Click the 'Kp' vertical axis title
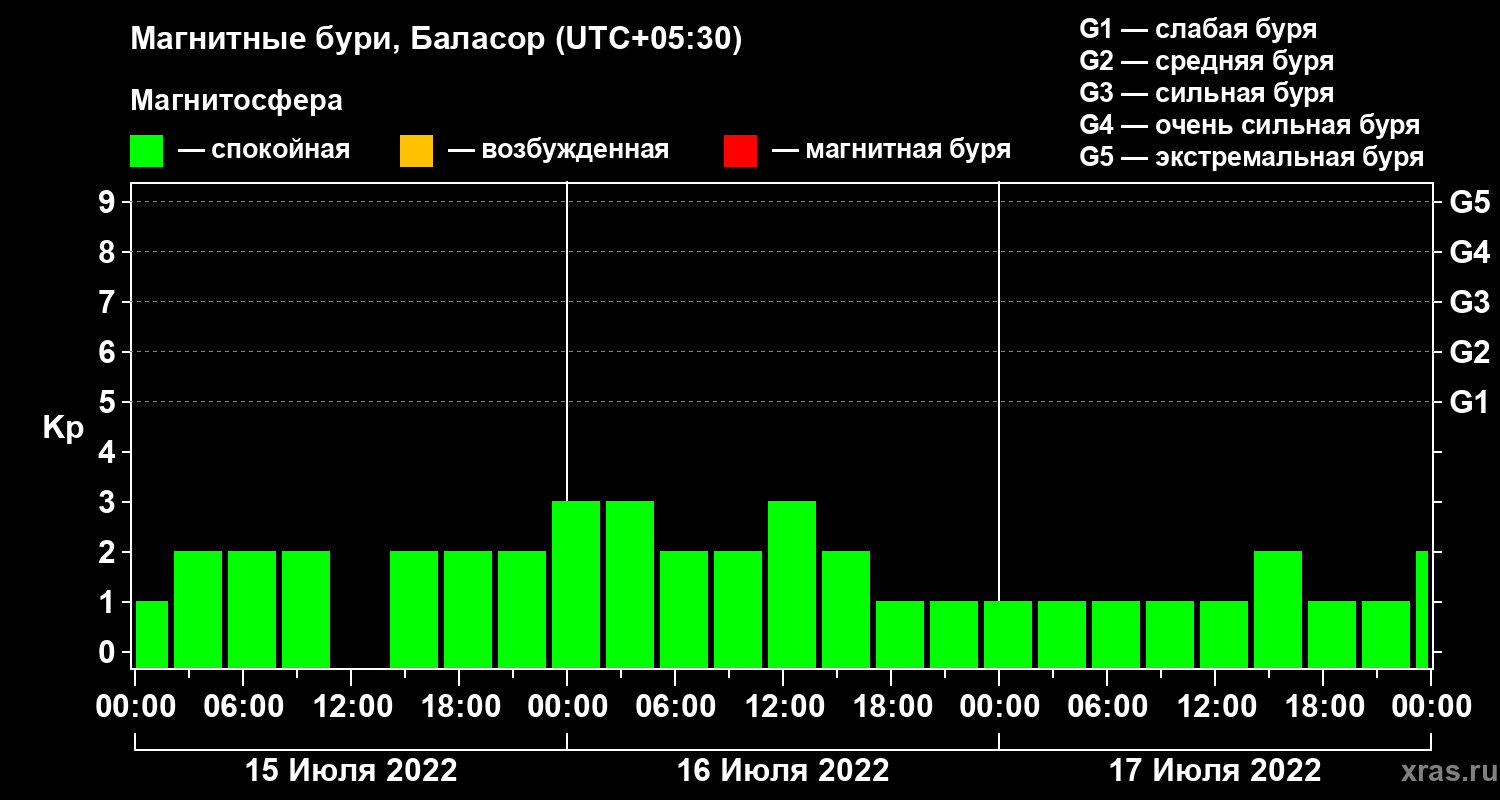Viewport: 1500px width, 800px height. (x=63, y=428)
